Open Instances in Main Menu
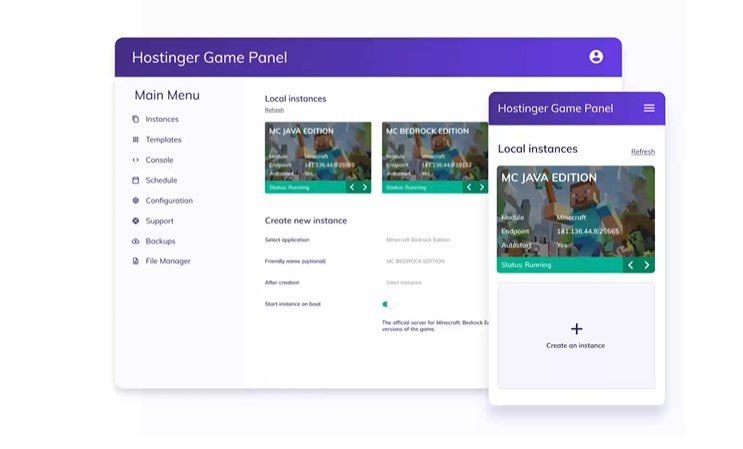The height and width of the screenshot is (449, 743). click(x=162, y=119)
